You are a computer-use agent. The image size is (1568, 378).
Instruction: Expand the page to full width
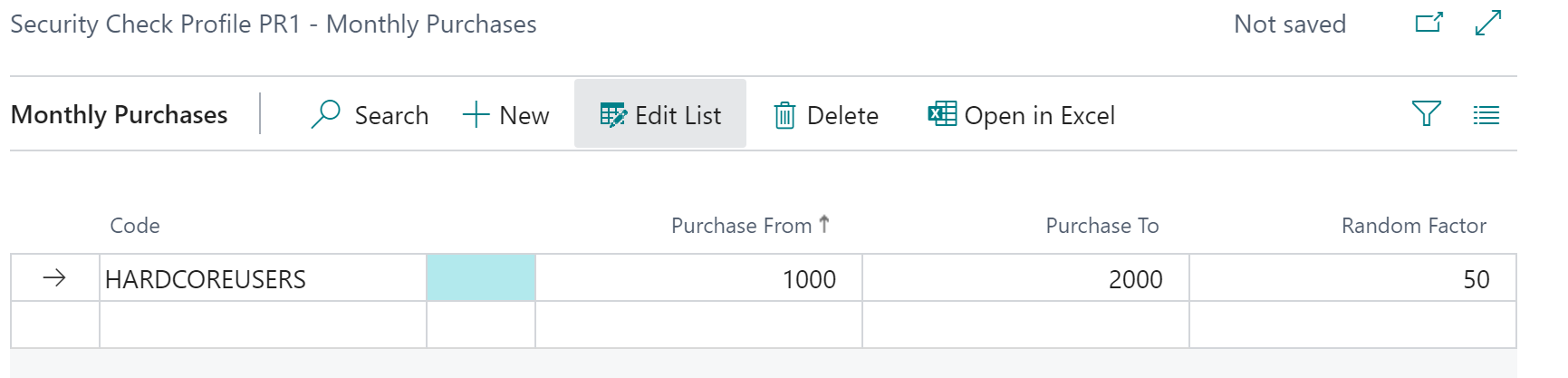[1488, 23]
